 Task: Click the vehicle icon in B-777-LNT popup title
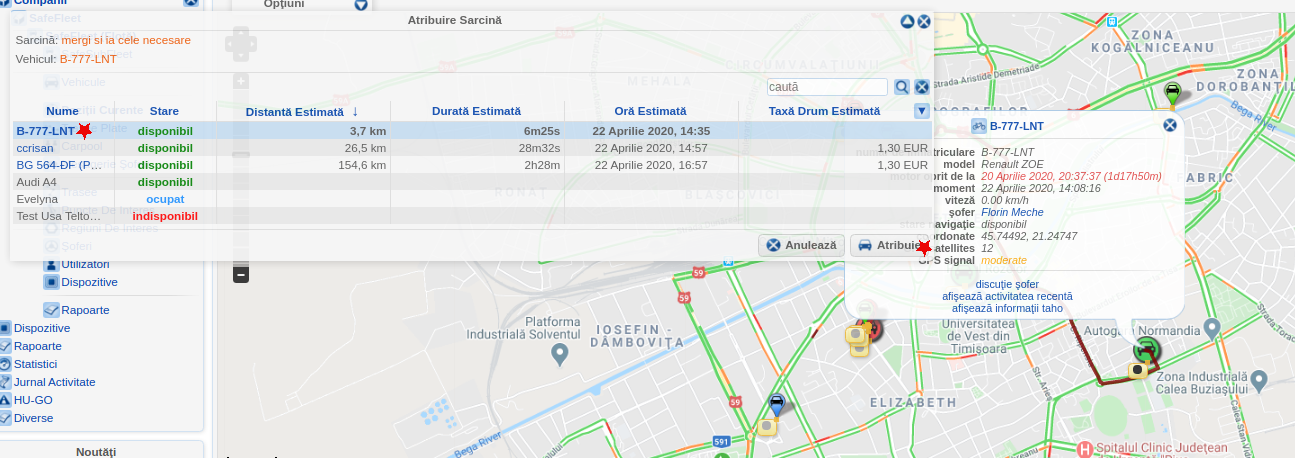point(979,126)
